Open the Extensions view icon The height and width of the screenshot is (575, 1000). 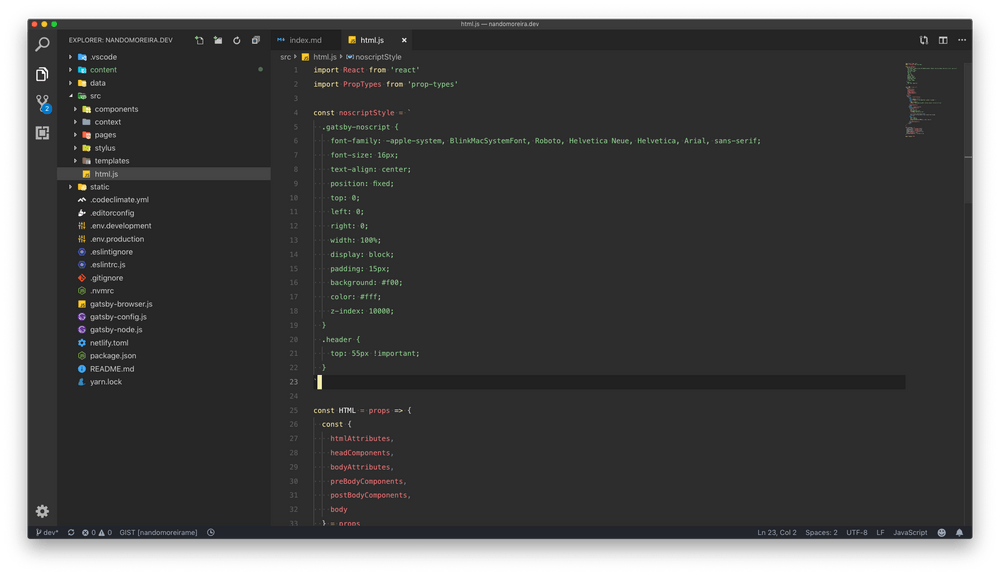coord(42,133)
